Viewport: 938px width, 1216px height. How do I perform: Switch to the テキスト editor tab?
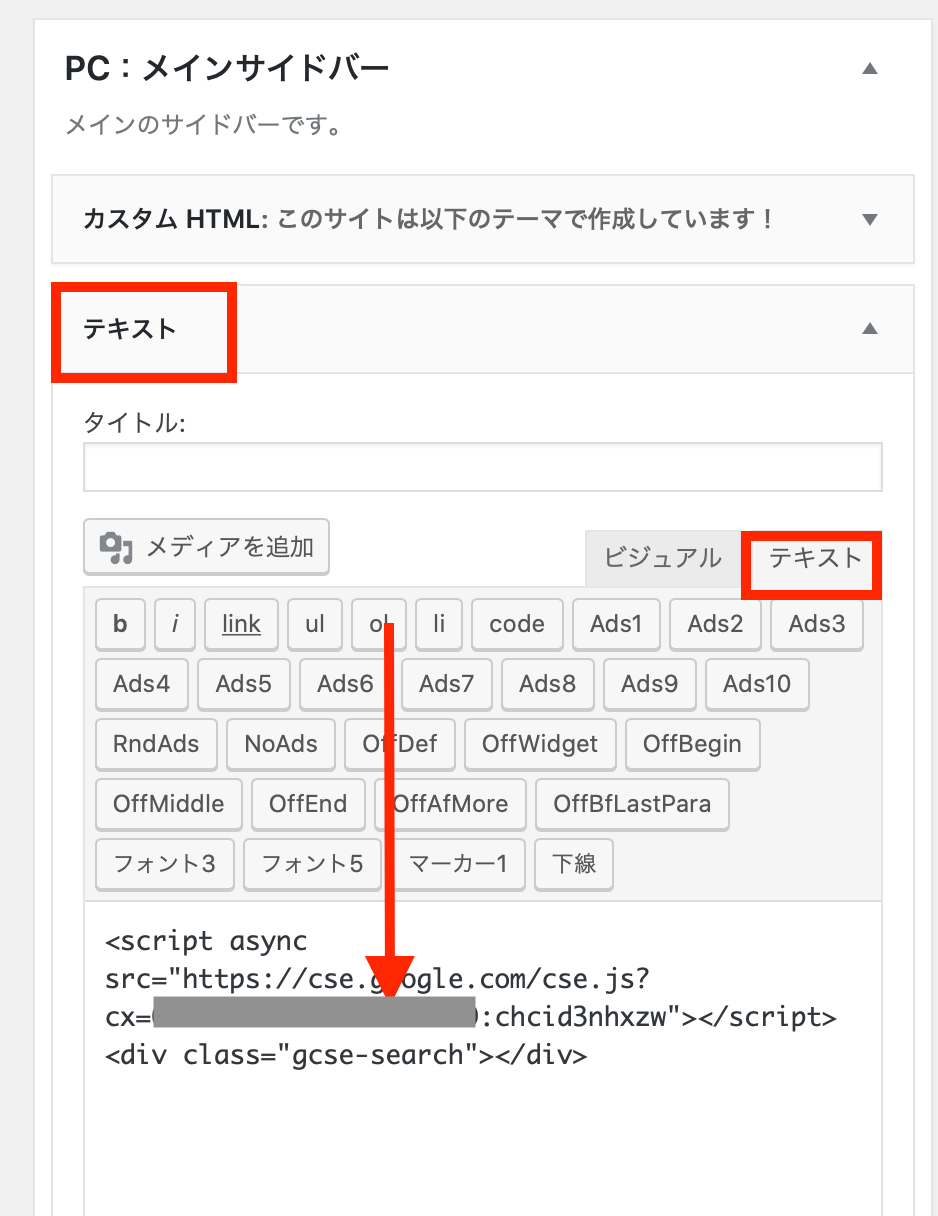[x=814, y=558]
